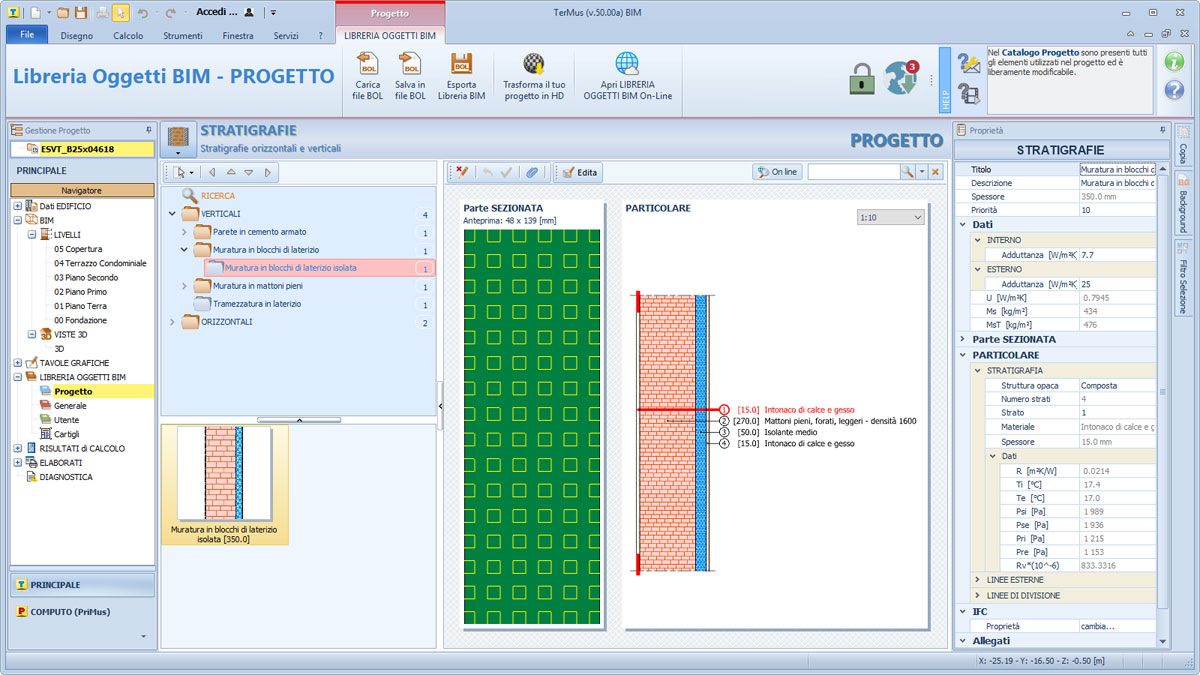Open the Background side tab
Image resolution: width=1200 pixels, height=675 pixels.
point(1182,201)
